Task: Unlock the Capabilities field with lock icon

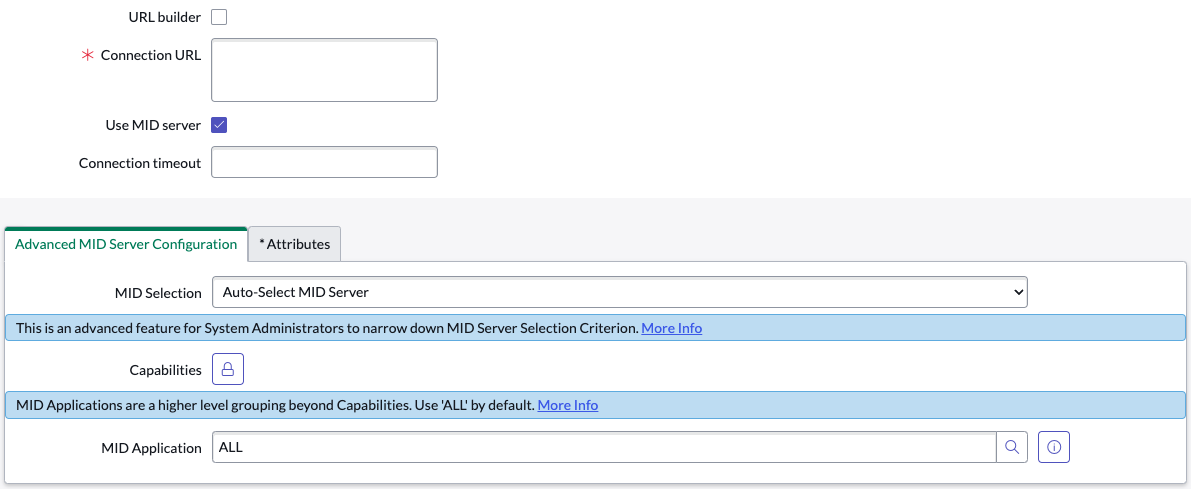Action: pyautogui.click(x=228, y=369)
